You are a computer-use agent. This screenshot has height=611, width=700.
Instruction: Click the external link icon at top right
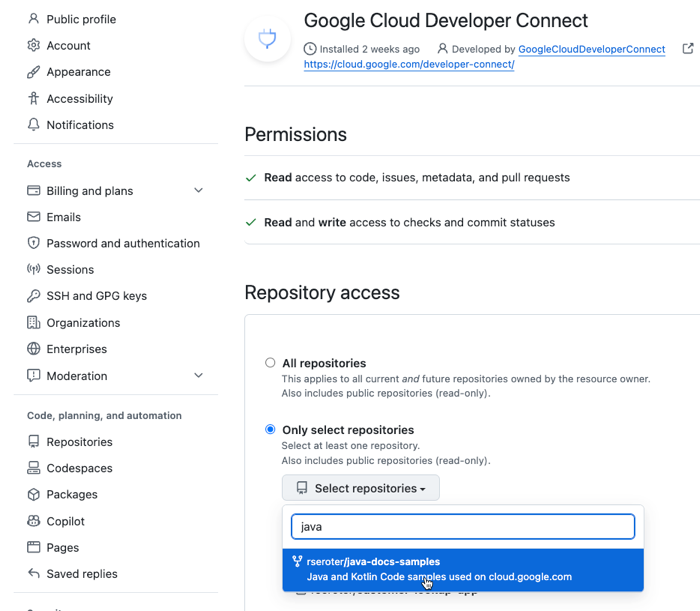(x=688, y=49)
